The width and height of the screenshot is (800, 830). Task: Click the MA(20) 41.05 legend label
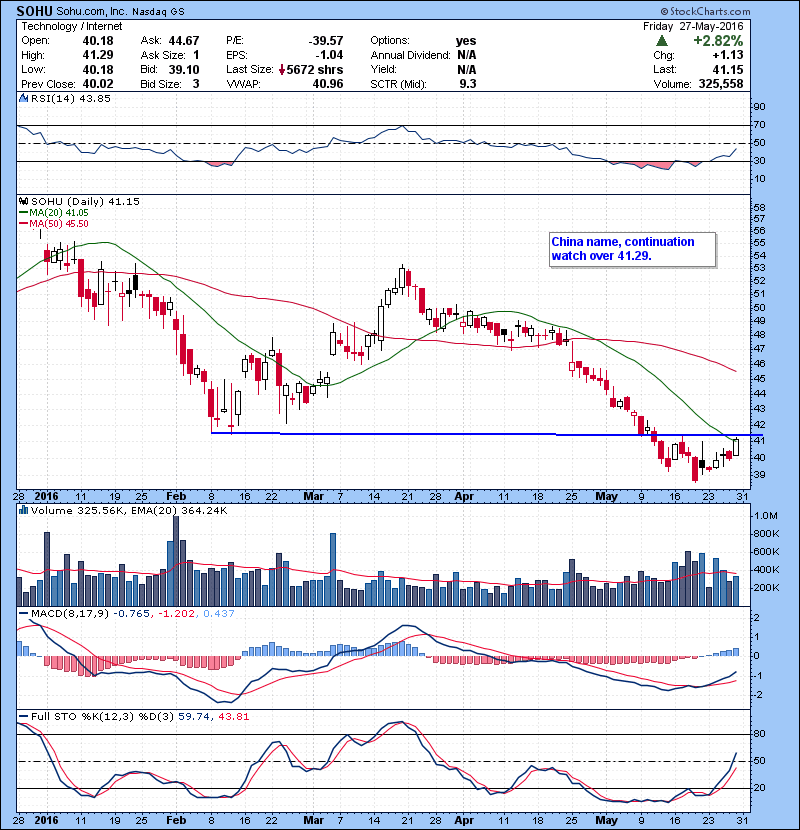(x=58, y=213)
